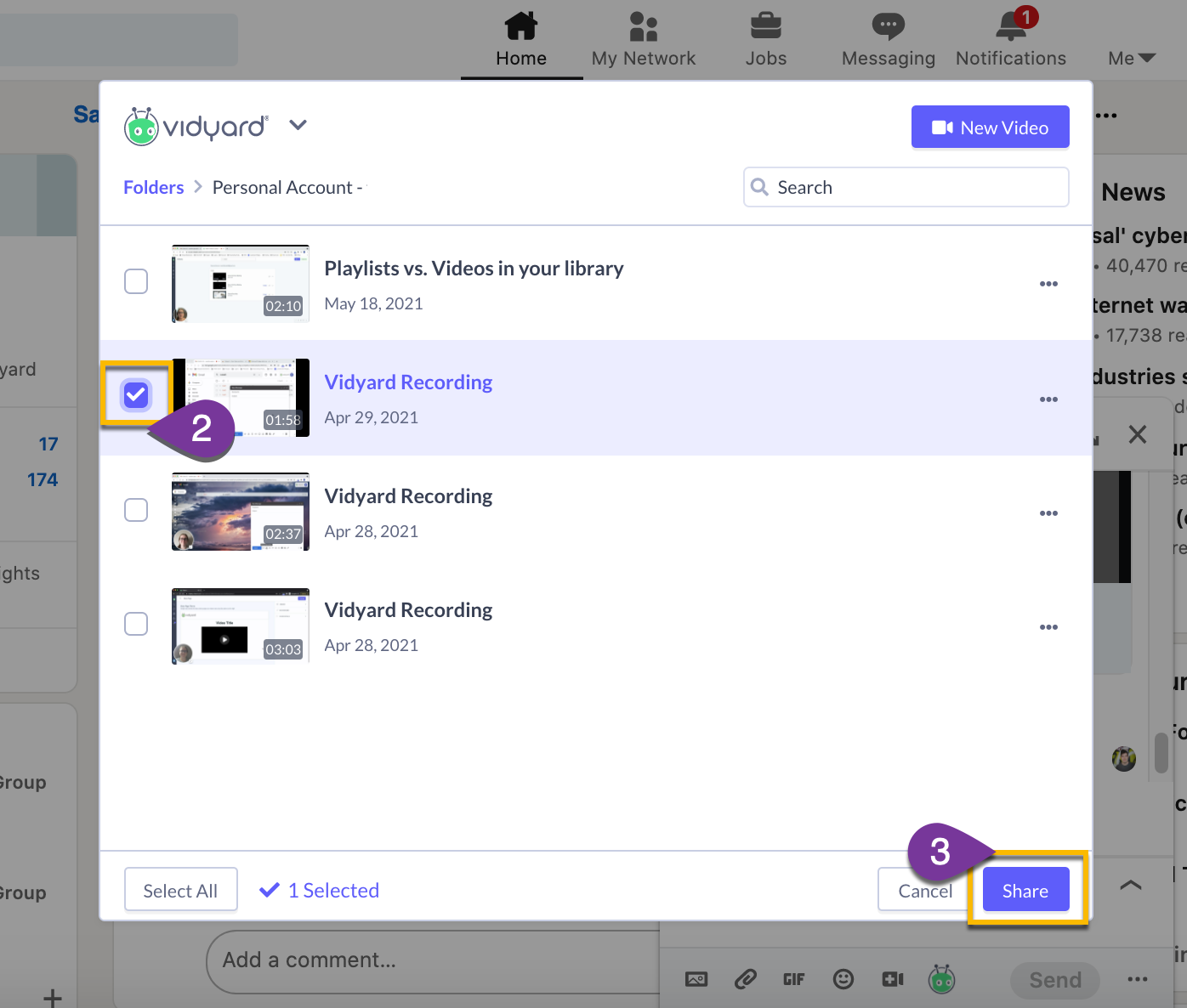Open more options for Playlists vs. Videos
Screen dimensions: 1187x1008
[x=1049, y=284]
